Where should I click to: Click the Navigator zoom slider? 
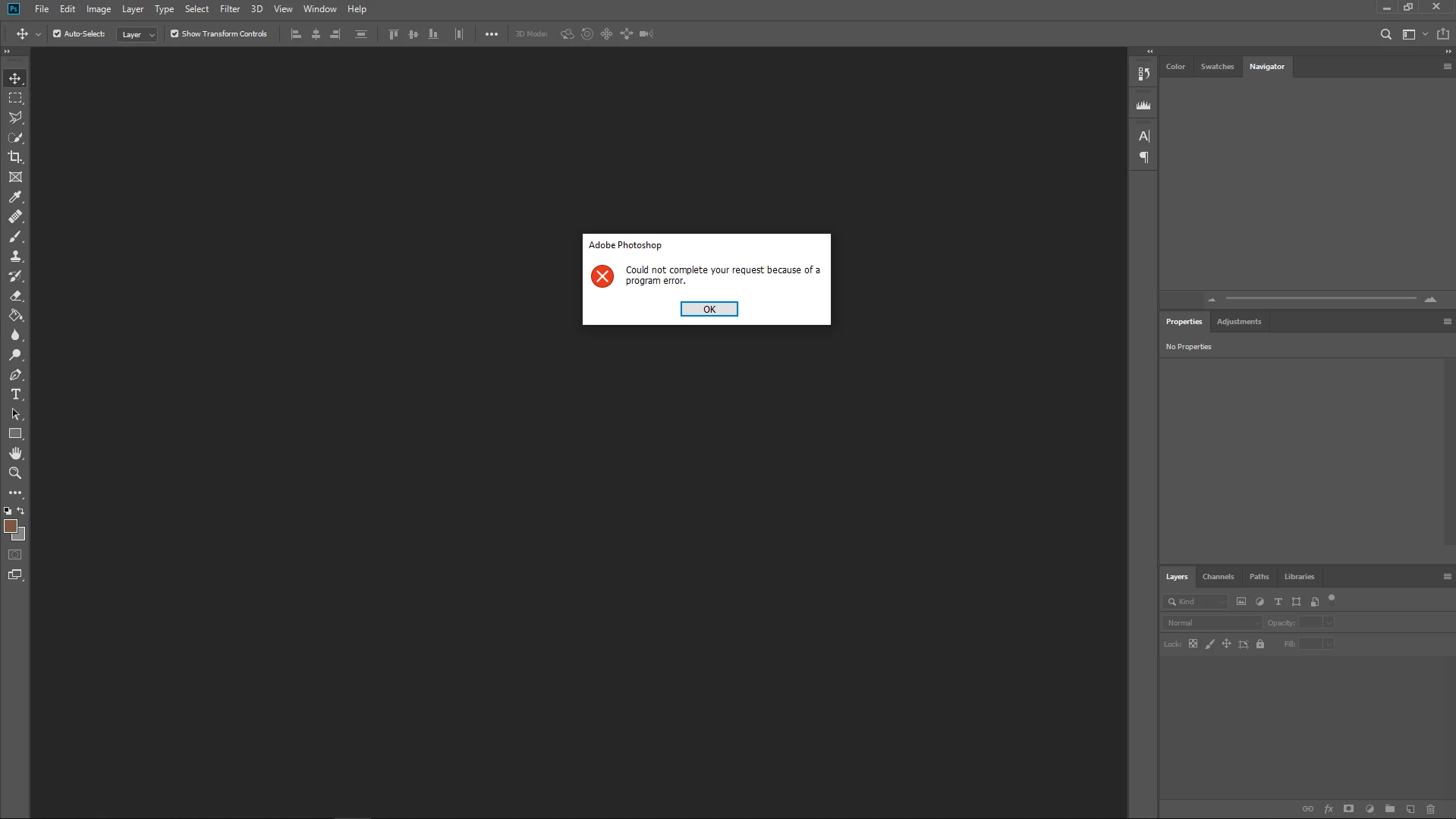(1321, 299)
